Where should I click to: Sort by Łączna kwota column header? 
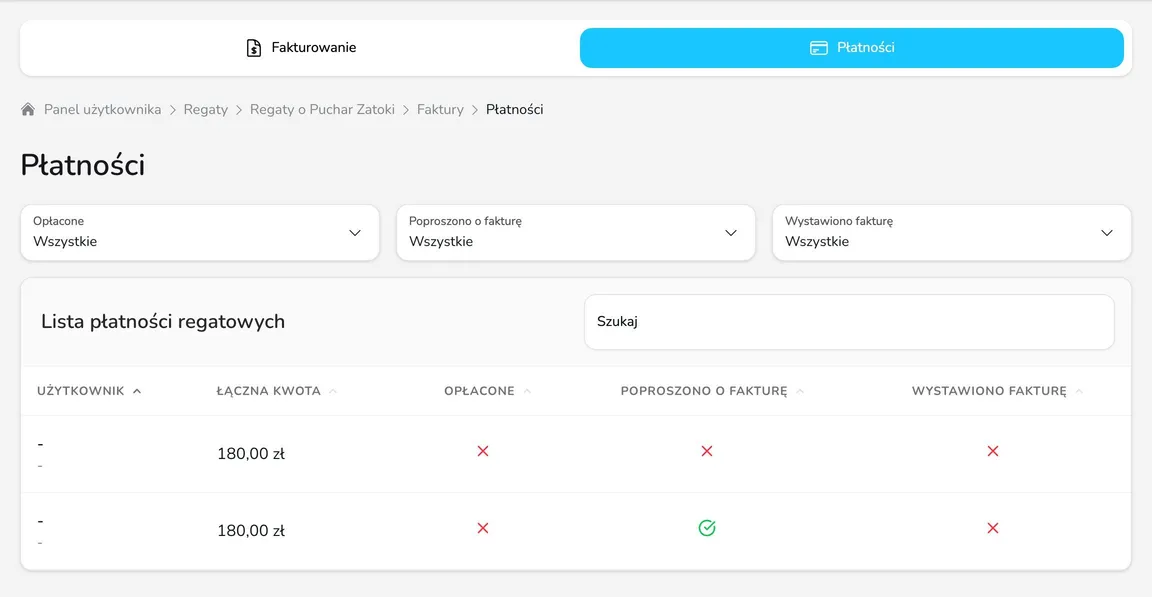[276, 391]
